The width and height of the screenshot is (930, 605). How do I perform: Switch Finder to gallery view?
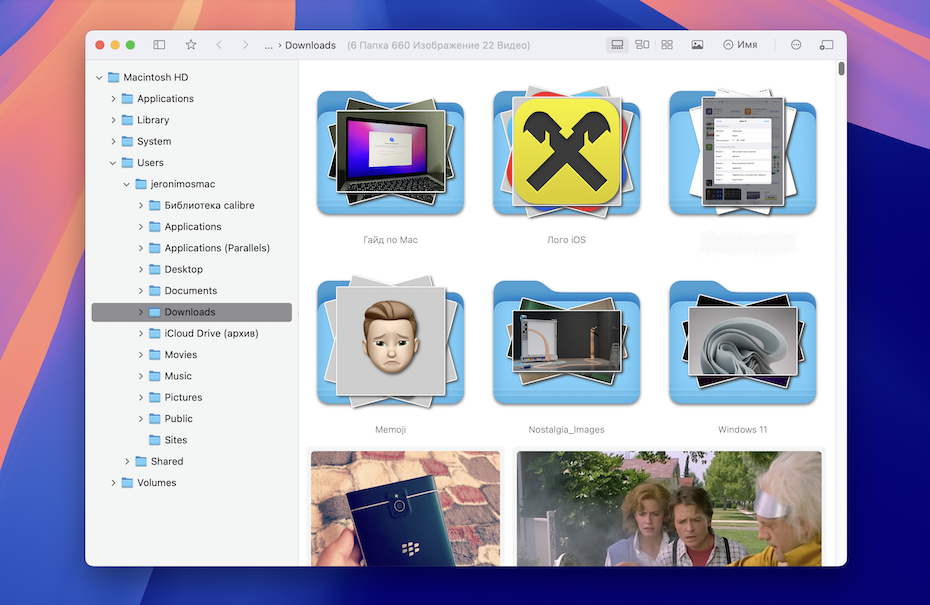(617, 44)
